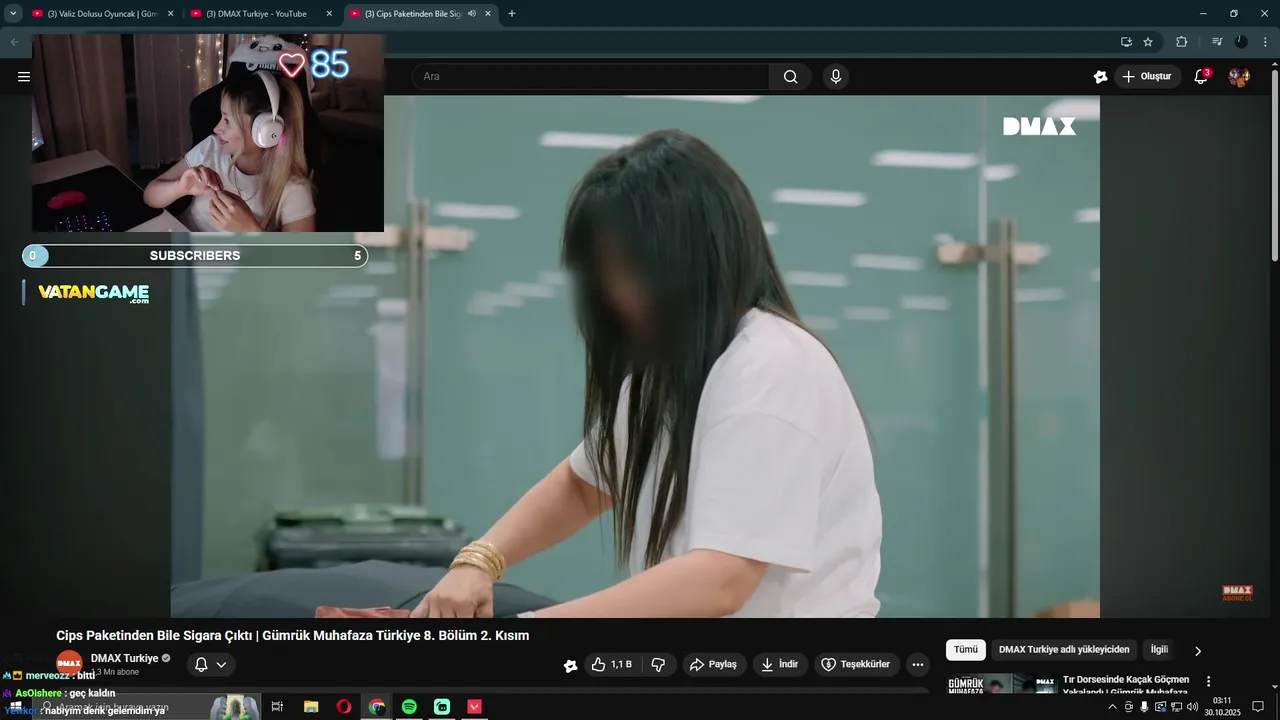This screenshot has width=1280, height=720.
Task: Open the Tır Dorsesinde video thumbnail
Action: coord(1002,684)
